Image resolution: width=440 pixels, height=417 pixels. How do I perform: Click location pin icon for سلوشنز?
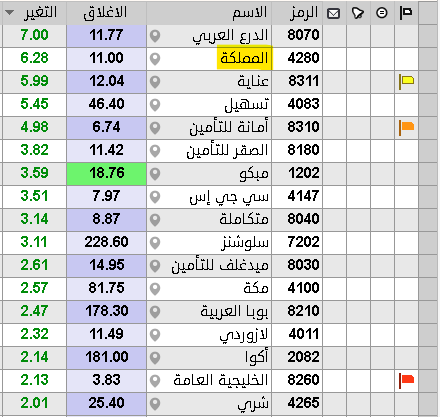tap(155, 243)
